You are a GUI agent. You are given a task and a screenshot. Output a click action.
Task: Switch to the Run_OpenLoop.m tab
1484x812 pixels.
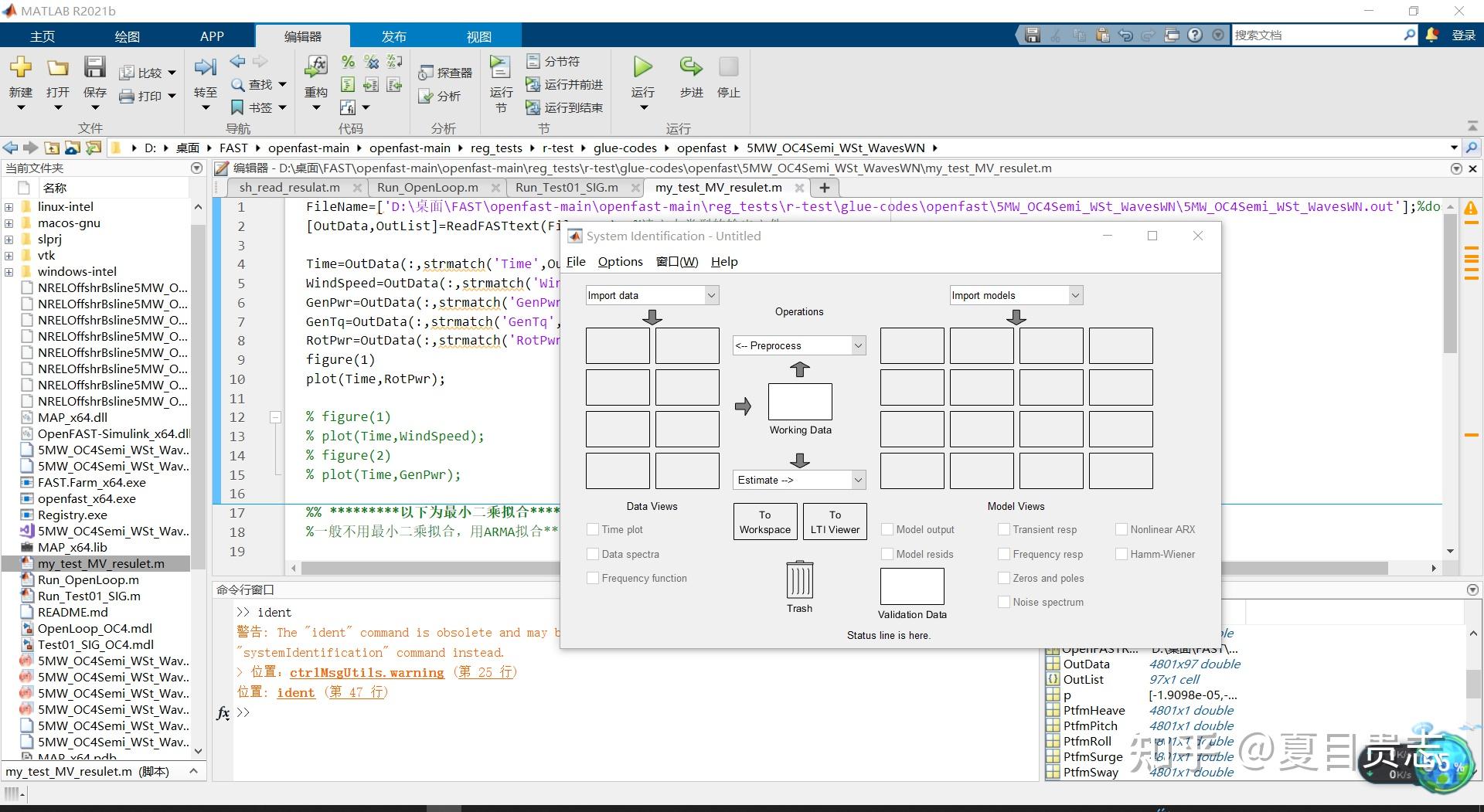[427, 187]
